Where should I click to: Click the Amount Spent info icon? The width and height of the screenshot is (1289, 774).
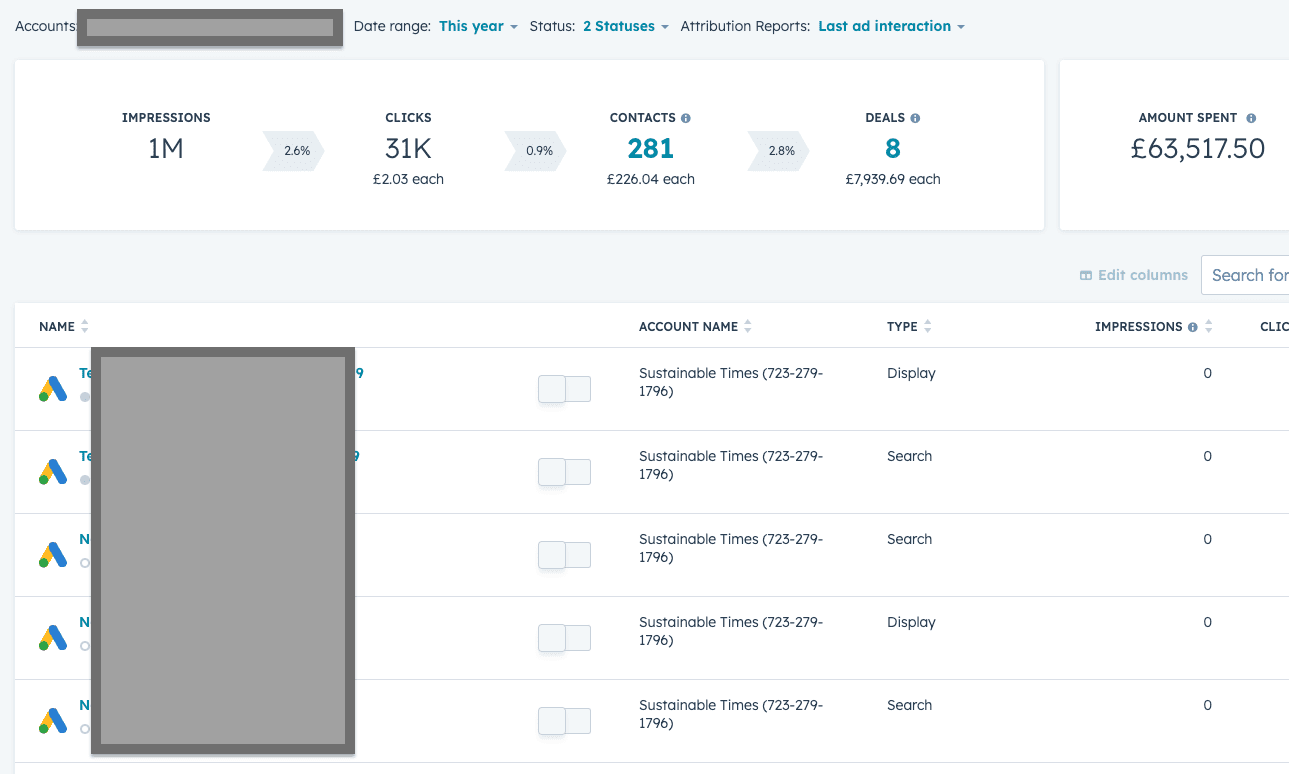coord(1251,118)
